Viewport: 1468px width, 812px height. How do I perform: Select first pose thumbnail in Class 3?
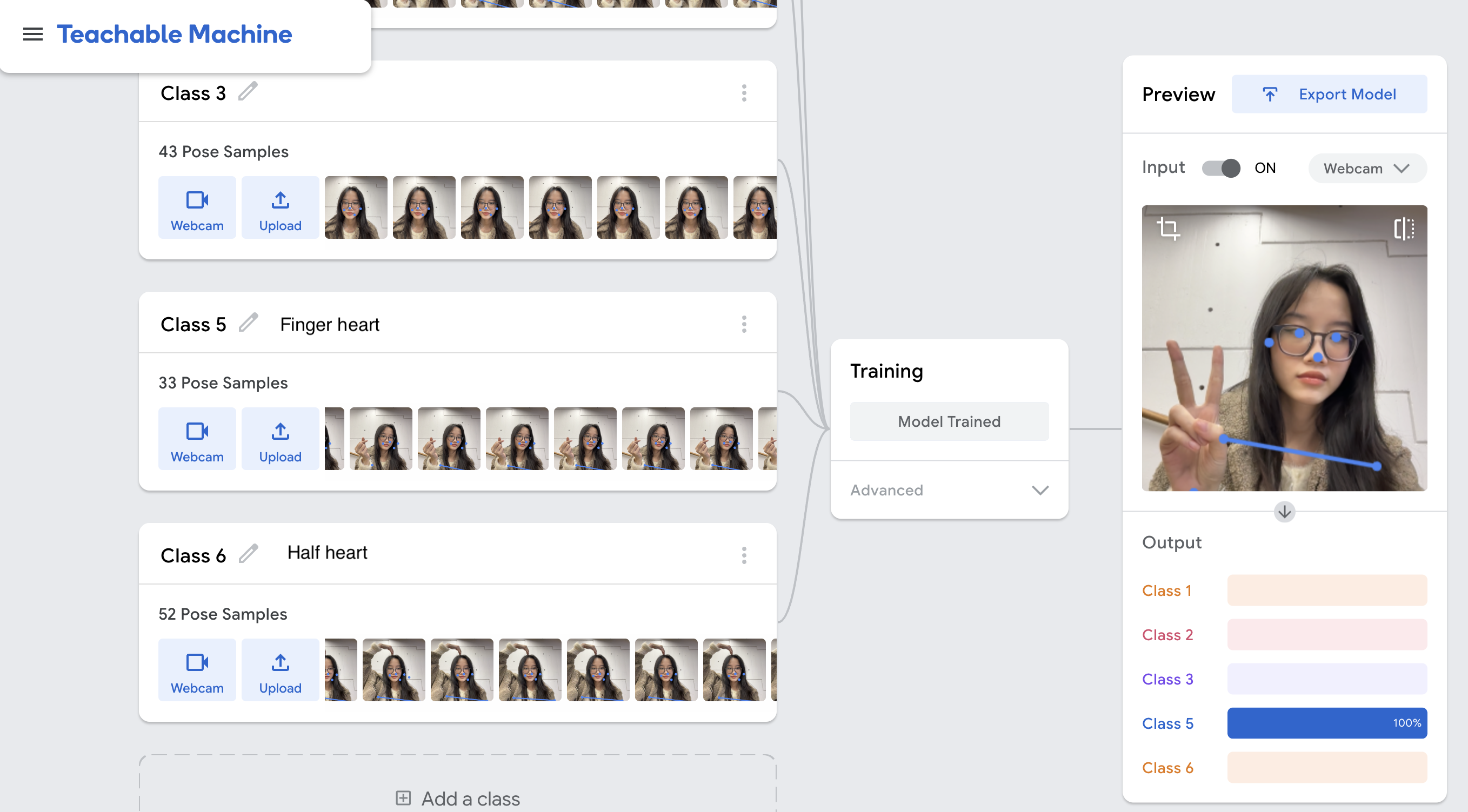(x=356, y=207)
